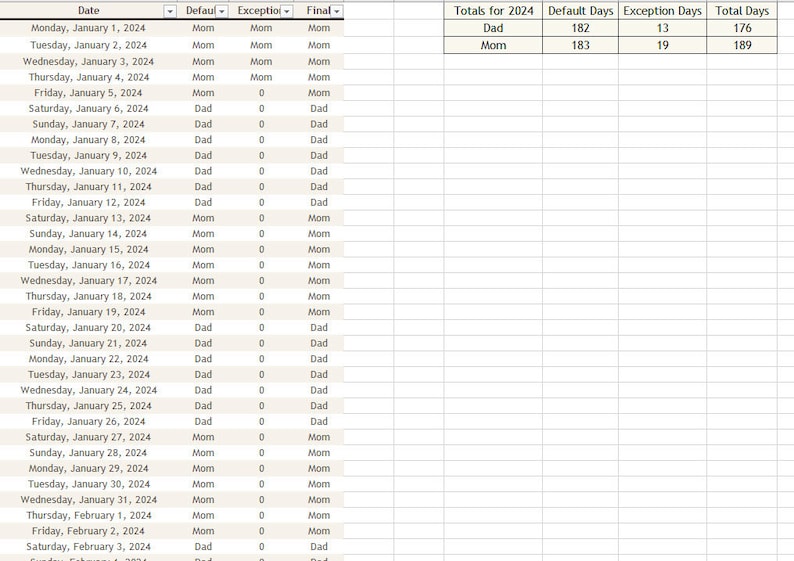Select the Final cell 'Dad' for January 9, 2024

pyautogui.click(x=319, y=155)
